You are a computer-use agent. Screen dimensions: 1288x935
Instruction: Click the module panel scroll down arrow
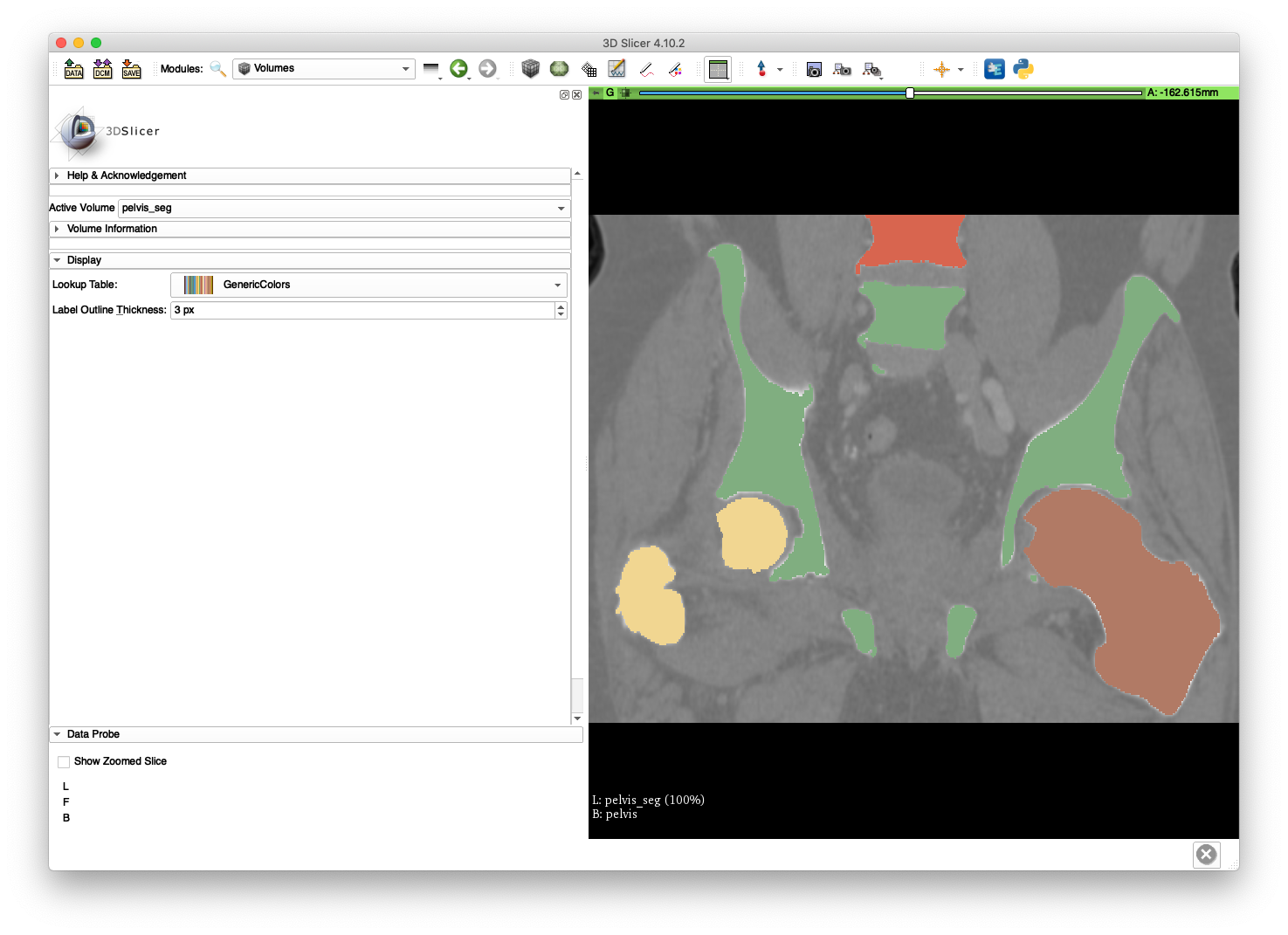(577, 718)
